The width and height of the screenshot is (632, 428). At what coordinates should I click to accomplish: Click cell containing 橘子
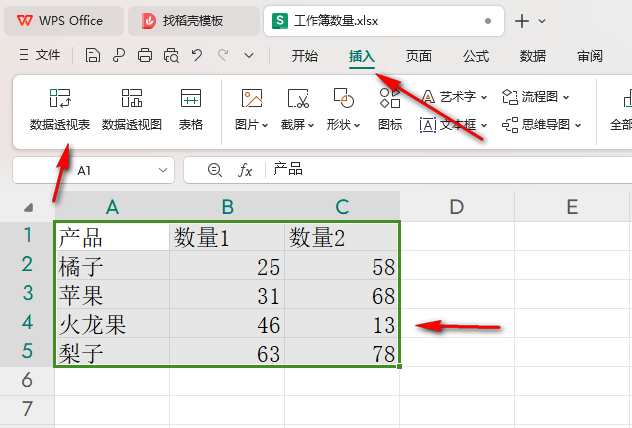tap(112, 265)
